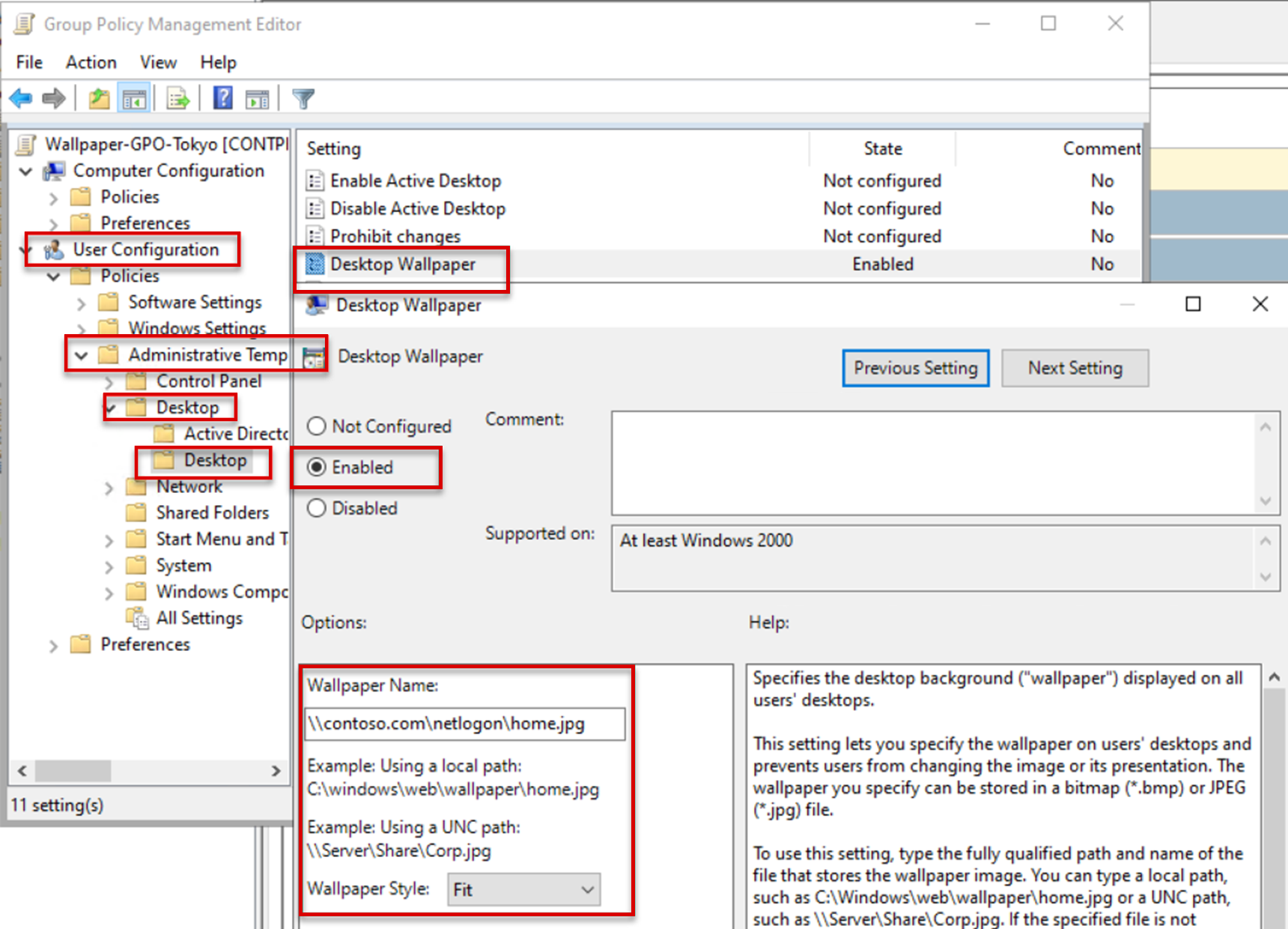1288x929 pixels.
Task: Click the Export List toolbar icon
Action: 178,98
